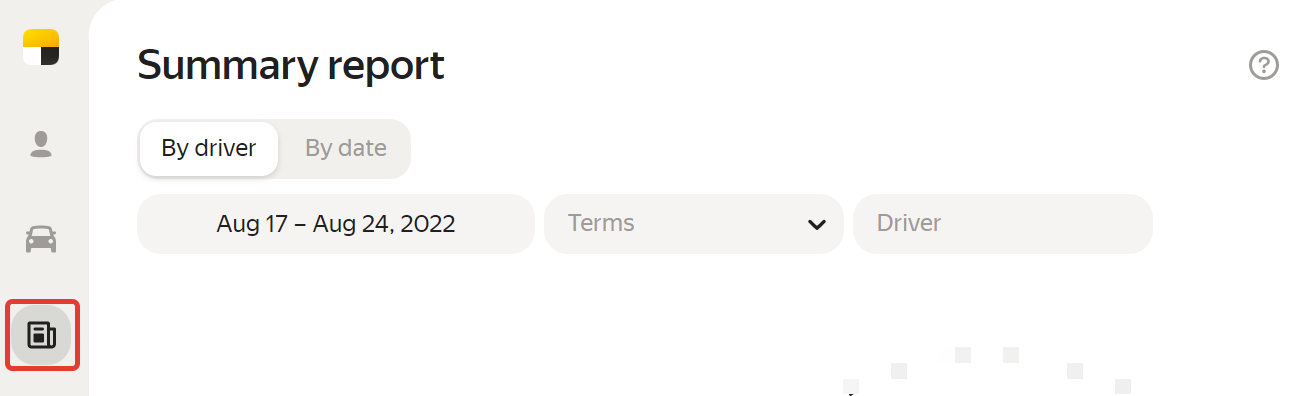Click the 'Terms' placeholder text

pos(601,223)
